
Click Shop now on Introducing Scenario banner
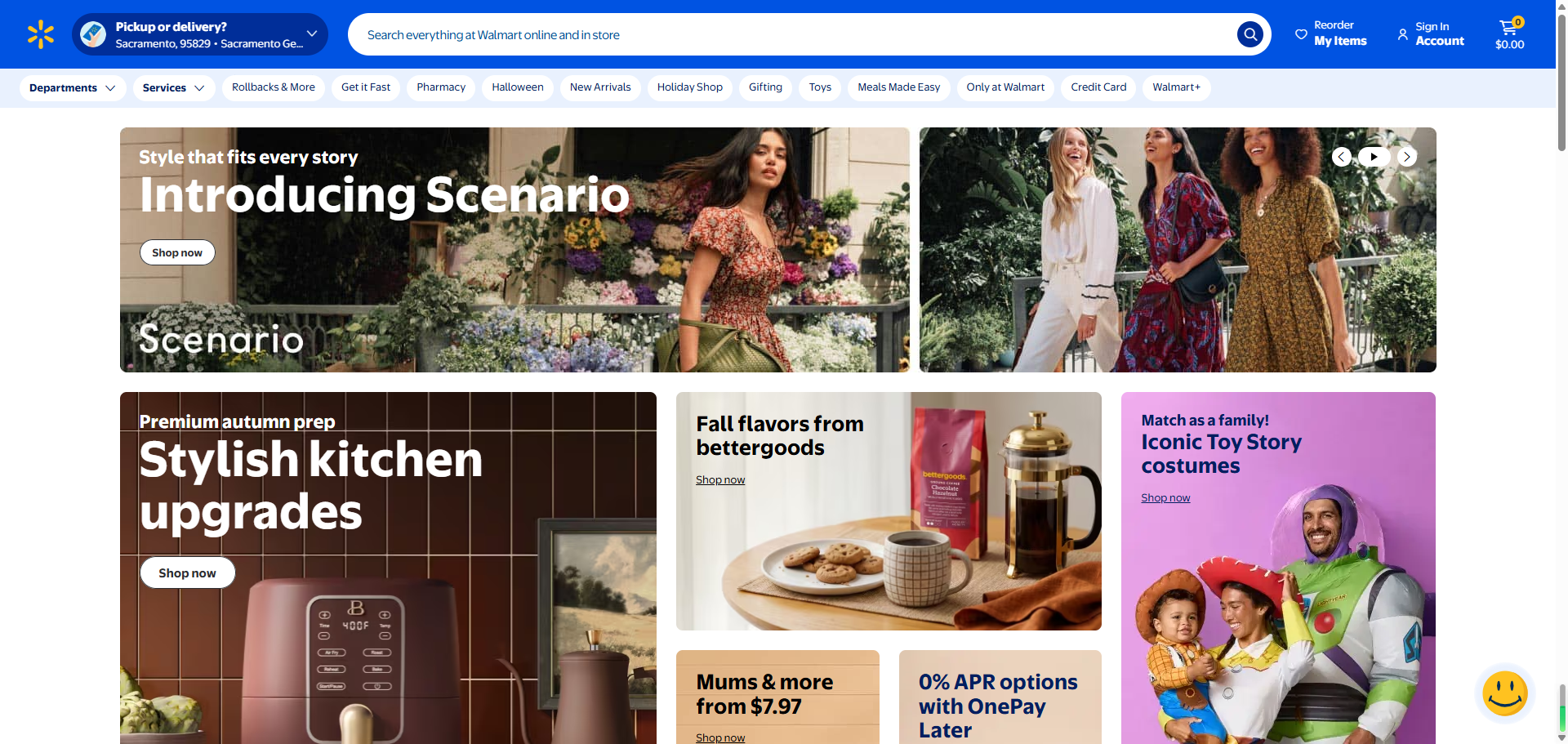tap(177, 252)
